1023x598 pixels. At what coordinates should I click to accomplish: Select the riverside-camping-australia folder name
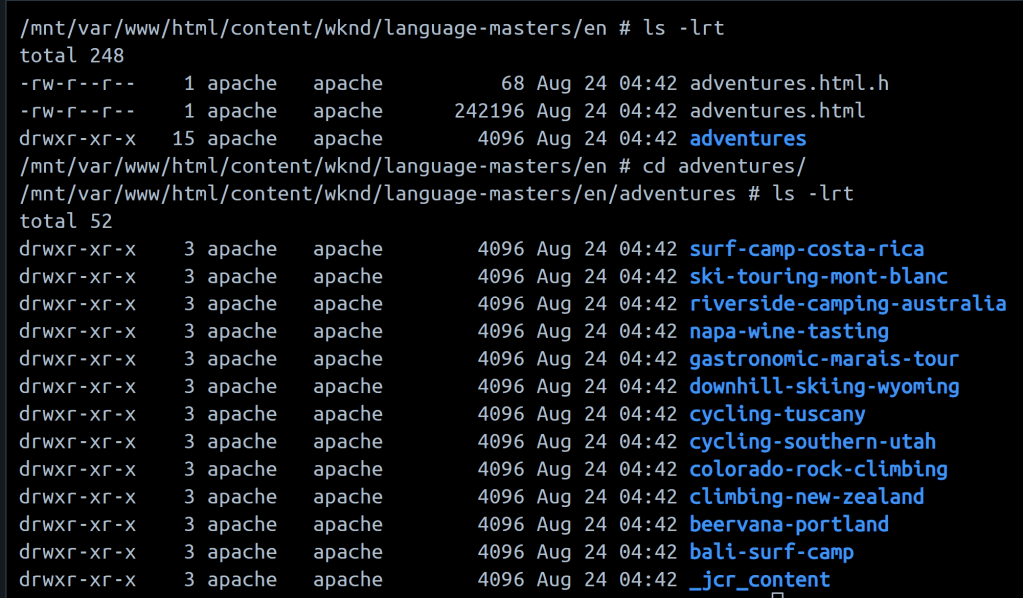pos(847,304)
